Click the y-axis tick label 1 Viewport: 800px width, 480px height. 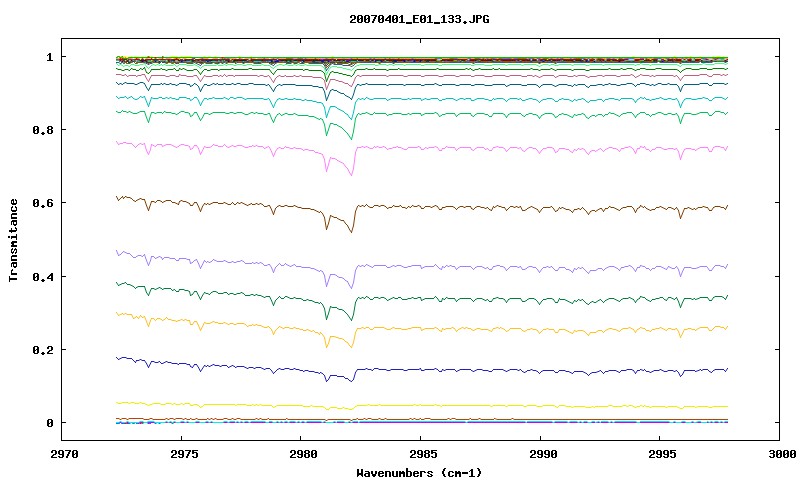tap(49, 57)
